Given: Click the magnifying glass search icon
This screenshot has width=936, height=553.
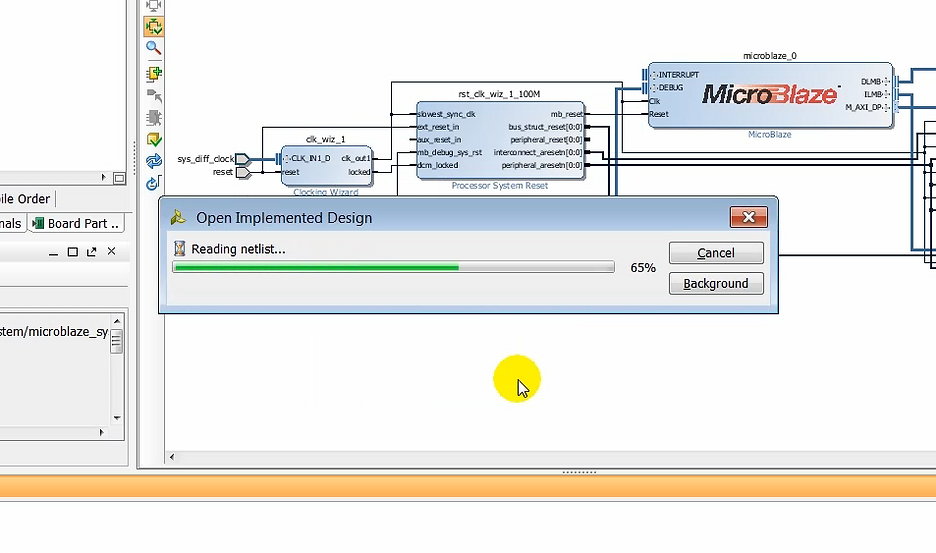Looking at the screenshot, I should tap(154, 48).
